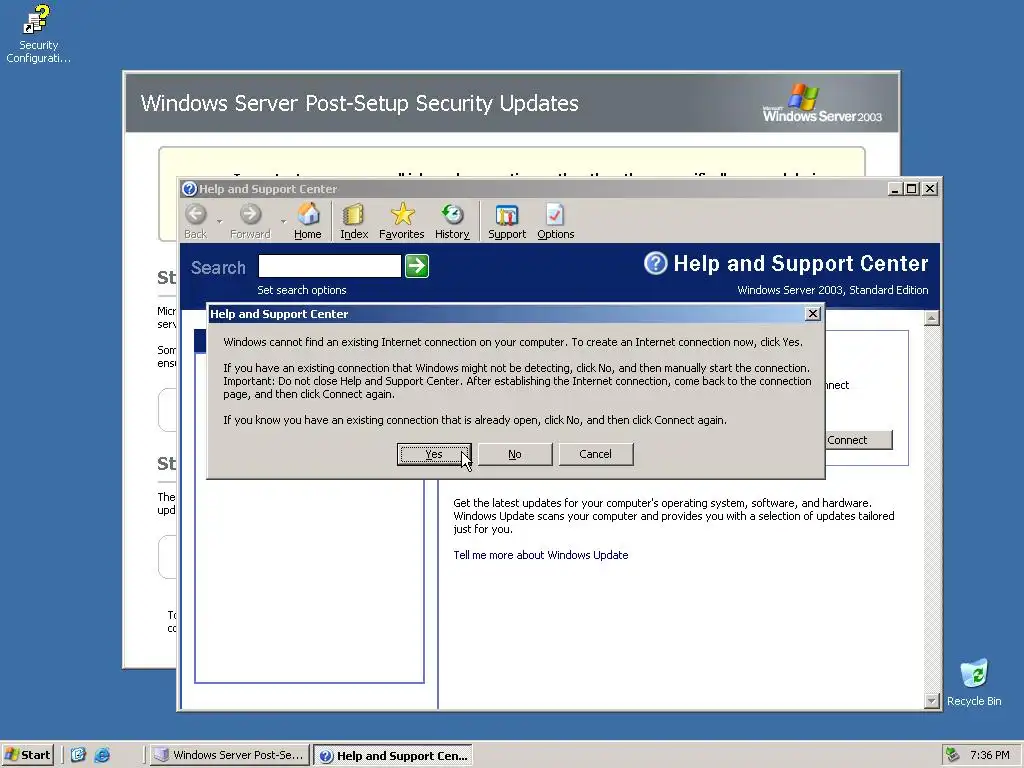Click Help and Support Center taskbar button

(x=393, y=756)
